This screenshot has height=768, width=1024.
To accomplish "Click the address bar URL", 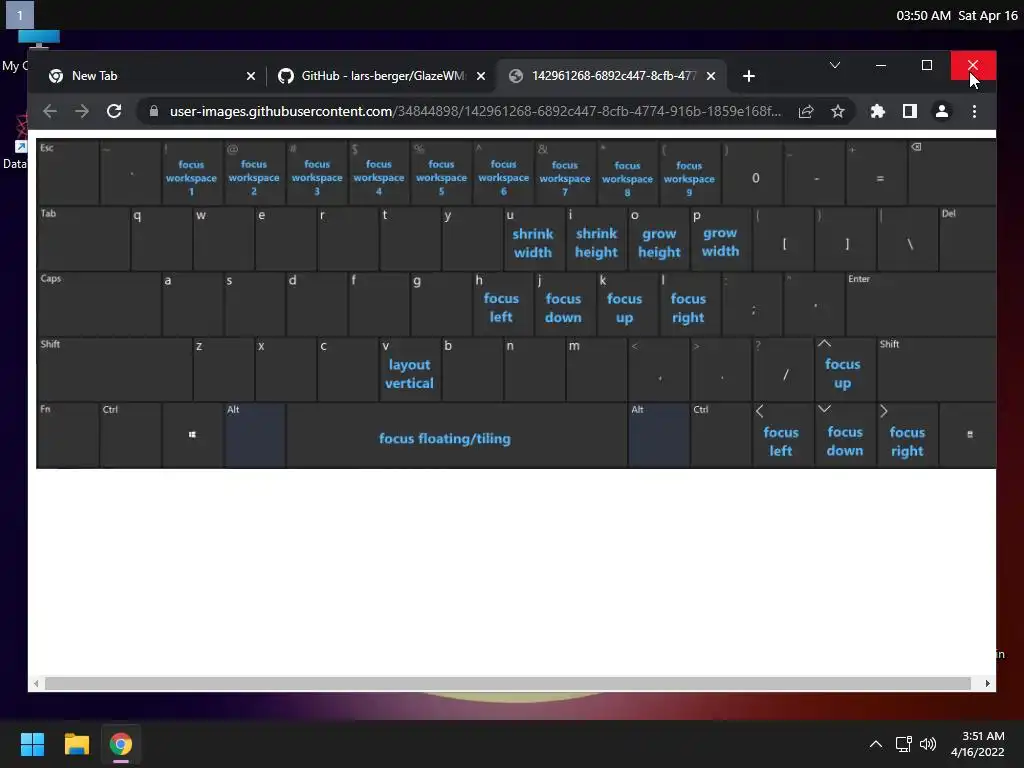I will coord(475,112).
